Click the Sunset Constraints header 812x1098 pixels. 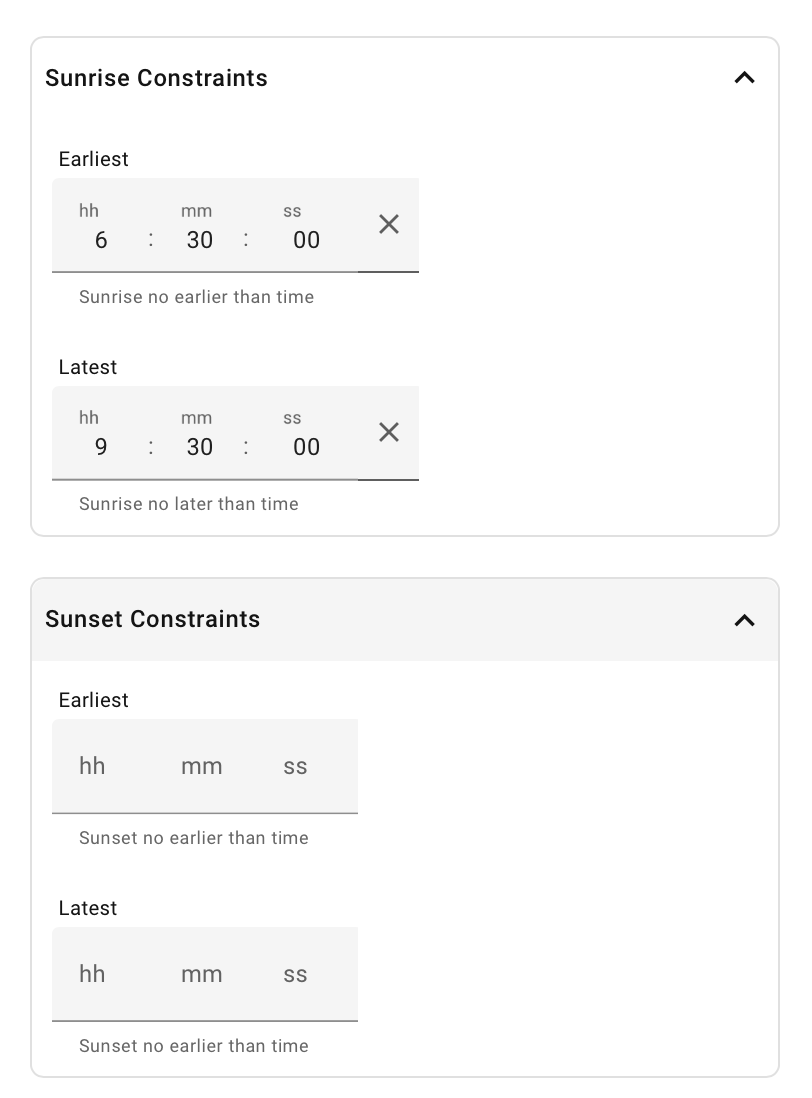click(x=152, y=620)
